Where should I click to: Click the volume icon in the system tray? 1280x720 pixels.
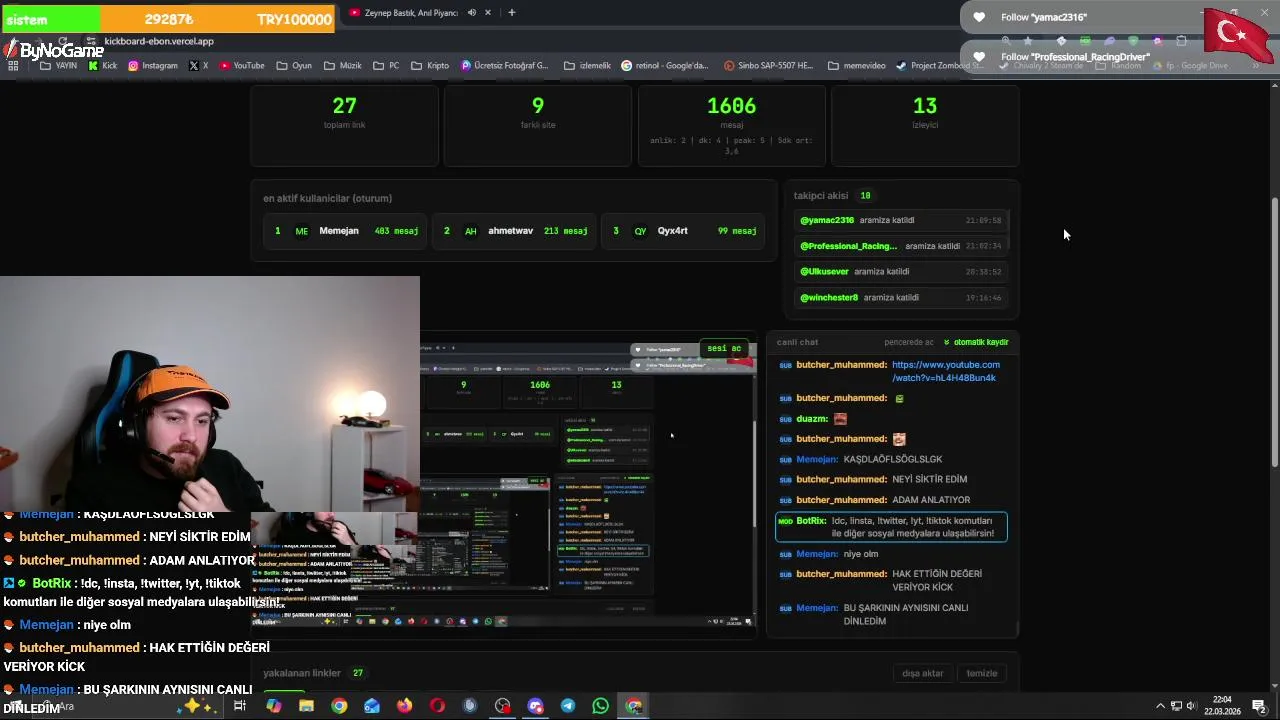click(x=1191, y=706)
